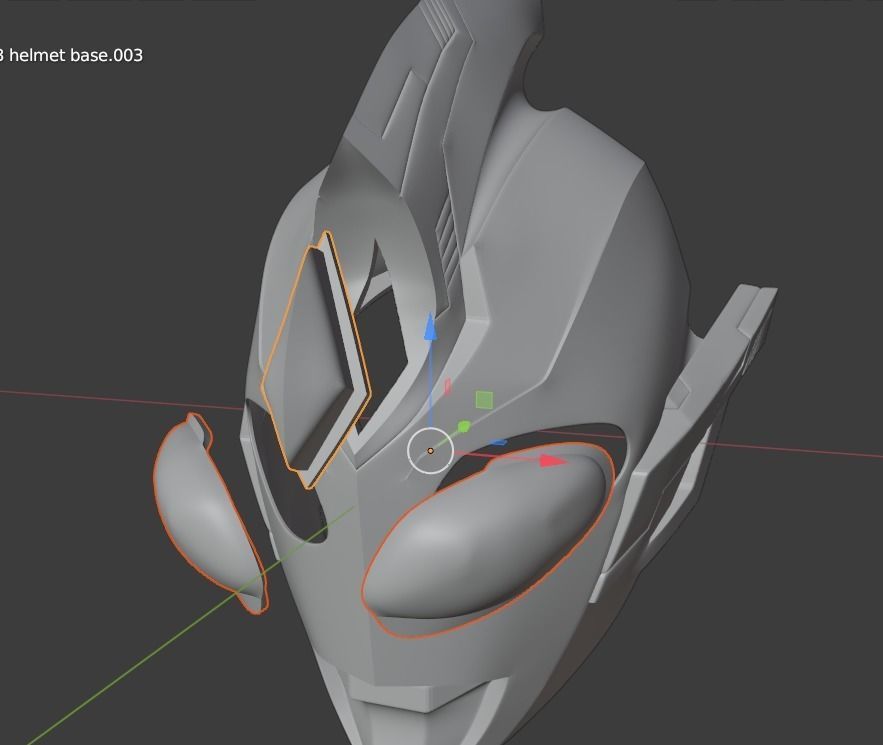Click the red X-axis move gizmo arrow
This screenshot has height=745, width=883.
pos(552,461)
